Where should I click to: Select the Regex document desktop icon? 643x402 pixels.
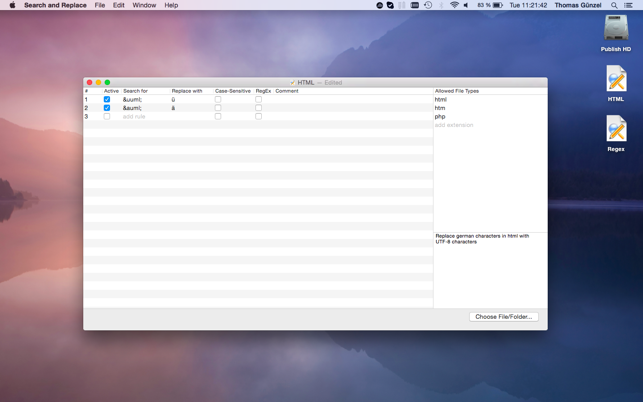pyautogui.click(x=616, y=129)
